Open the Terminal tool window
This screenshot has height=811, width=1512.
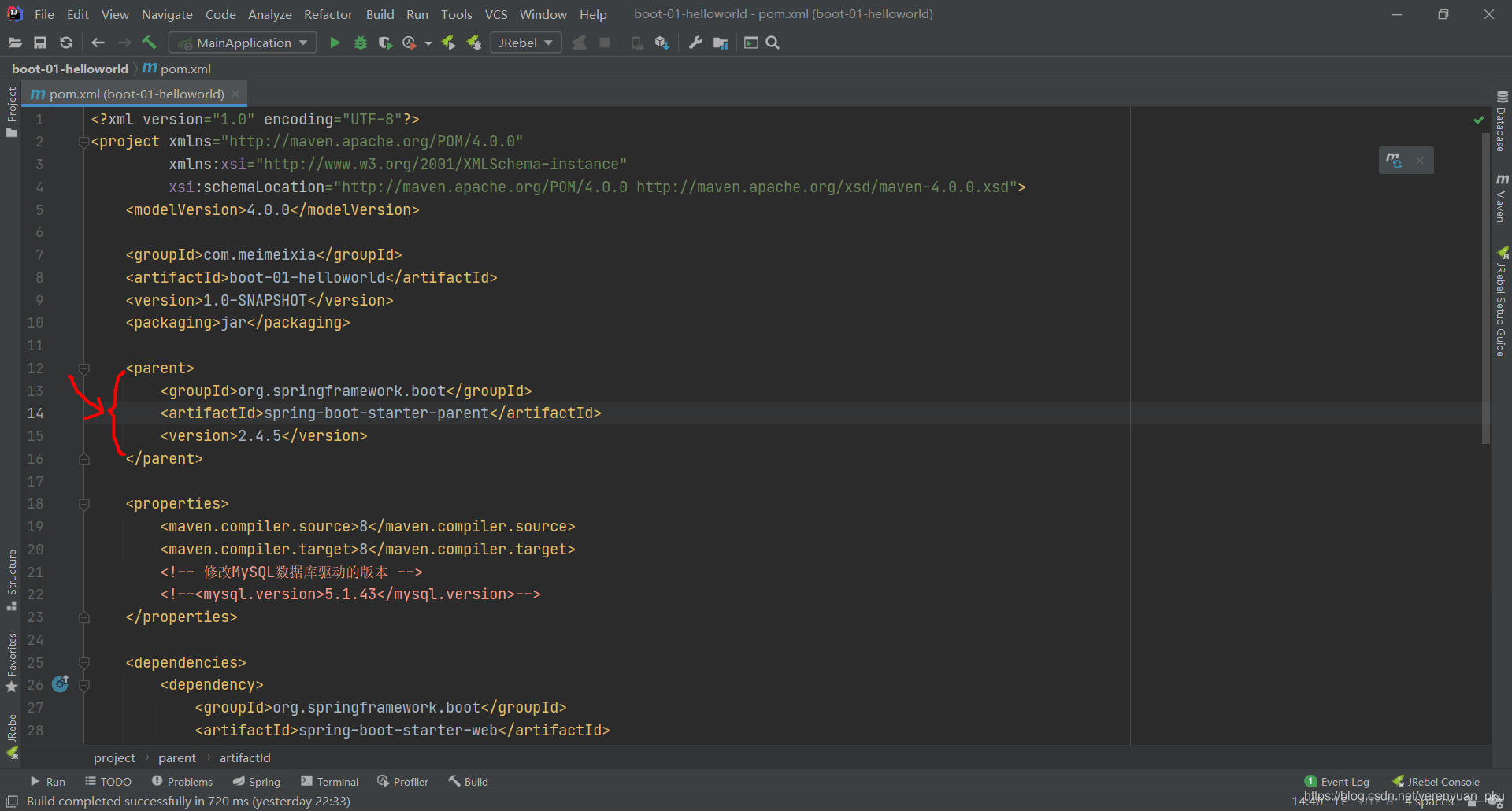pyautogui.click(x=329, y=782)
